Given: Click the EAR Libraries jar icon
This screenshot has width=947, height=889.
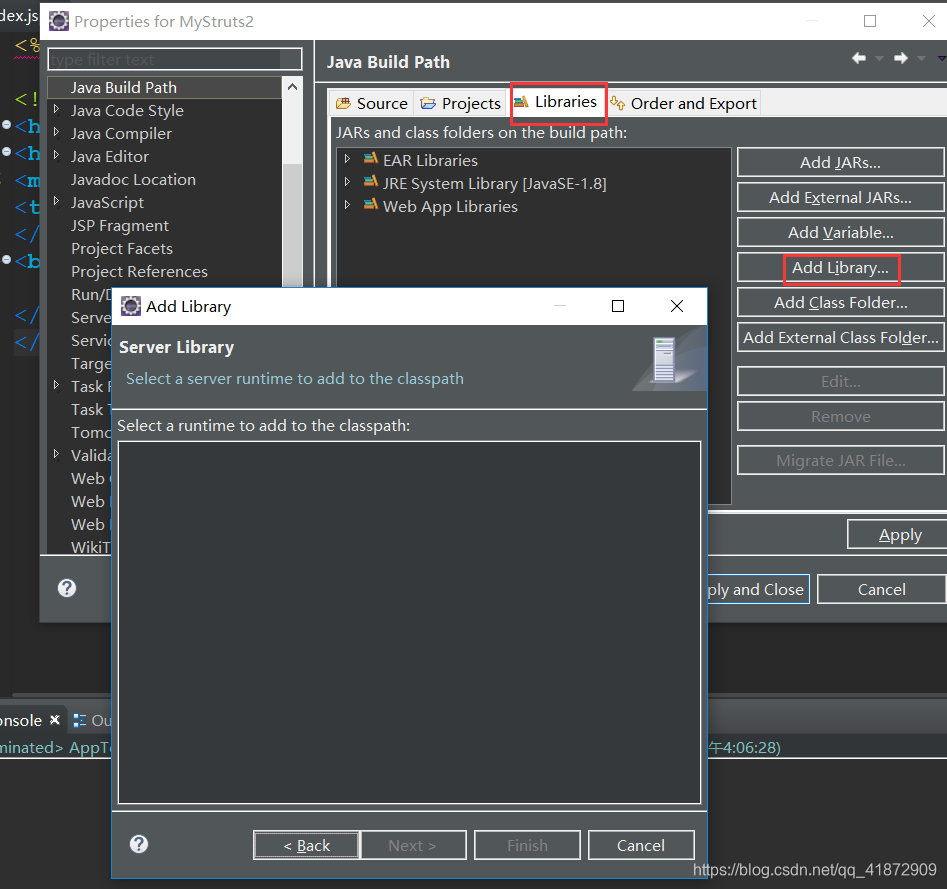Looking at the screenshot, I should pos(371,159).
